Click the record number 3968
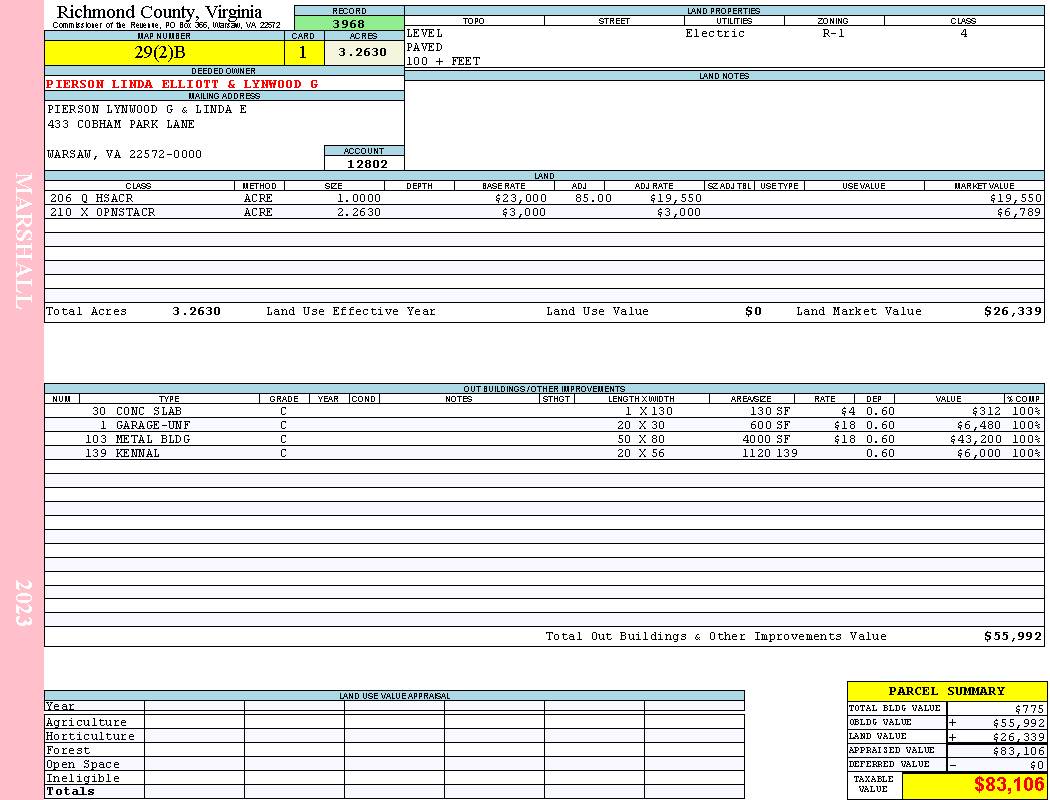 coord(349,23)
